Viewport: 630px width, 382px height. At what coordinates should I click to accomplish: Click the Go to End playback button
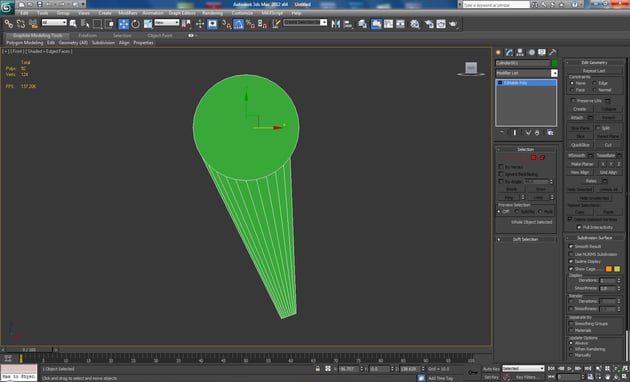point(588,368)
